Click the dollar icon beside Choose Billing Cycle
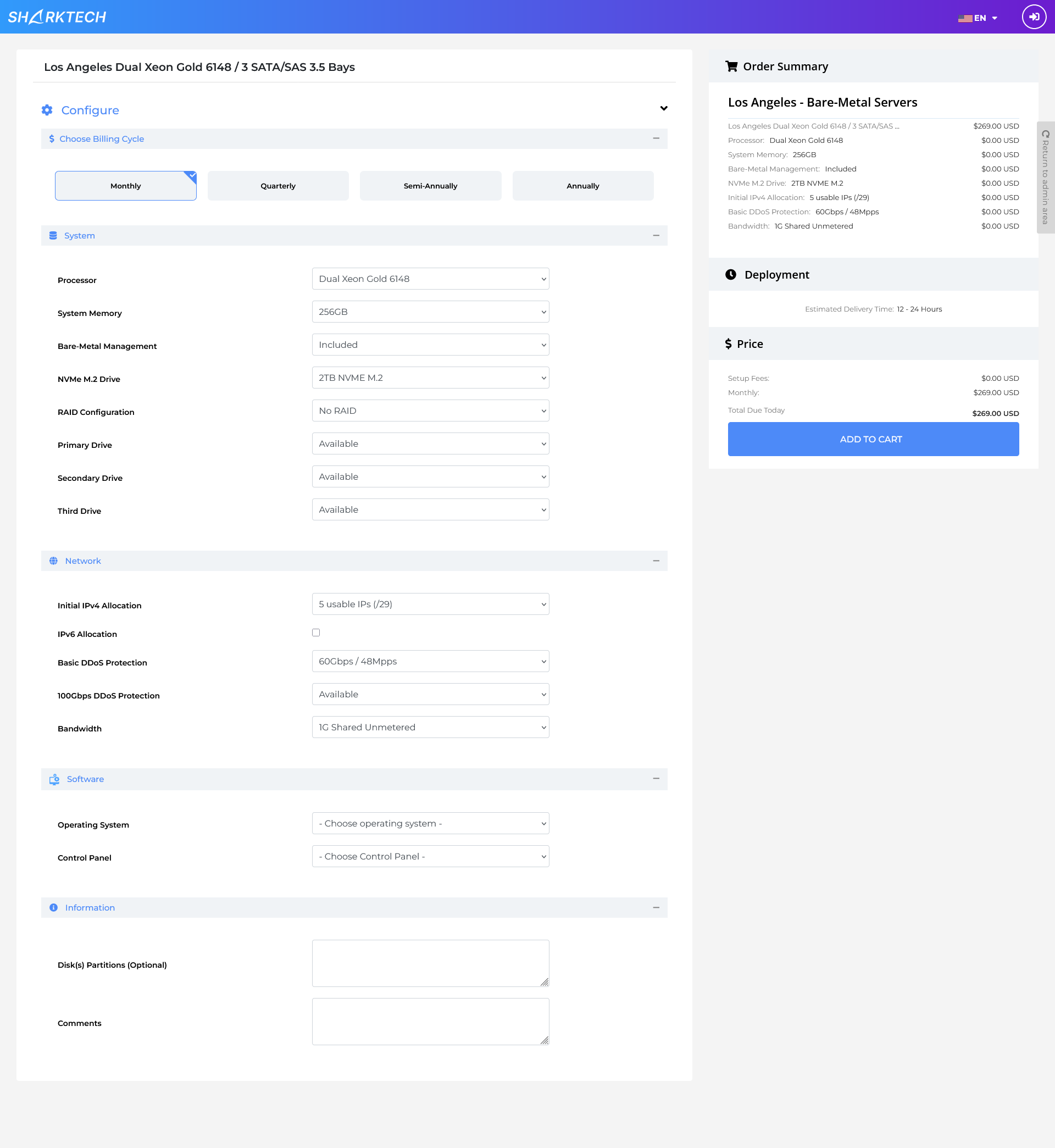 [x=52, y=138]
